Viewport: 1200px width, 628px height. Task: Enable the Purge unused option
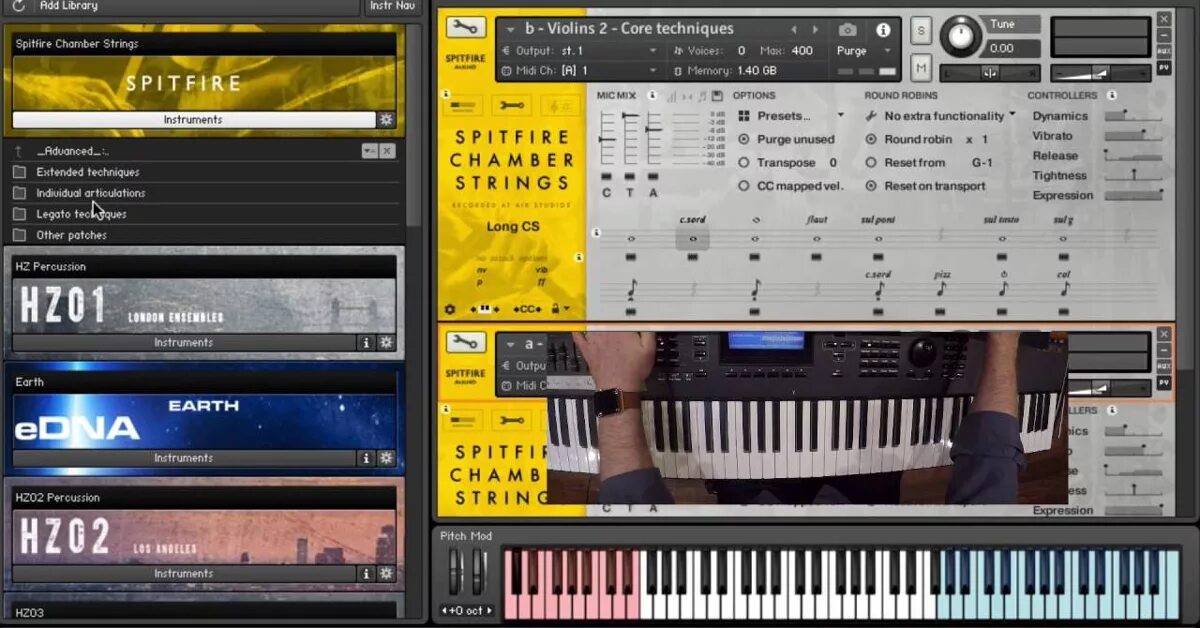point(743,140)
